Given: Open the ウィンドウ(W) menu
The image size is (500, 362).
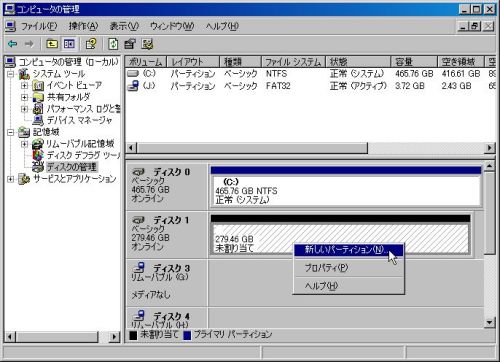Looking at the screenshot, I should point(172,26).
